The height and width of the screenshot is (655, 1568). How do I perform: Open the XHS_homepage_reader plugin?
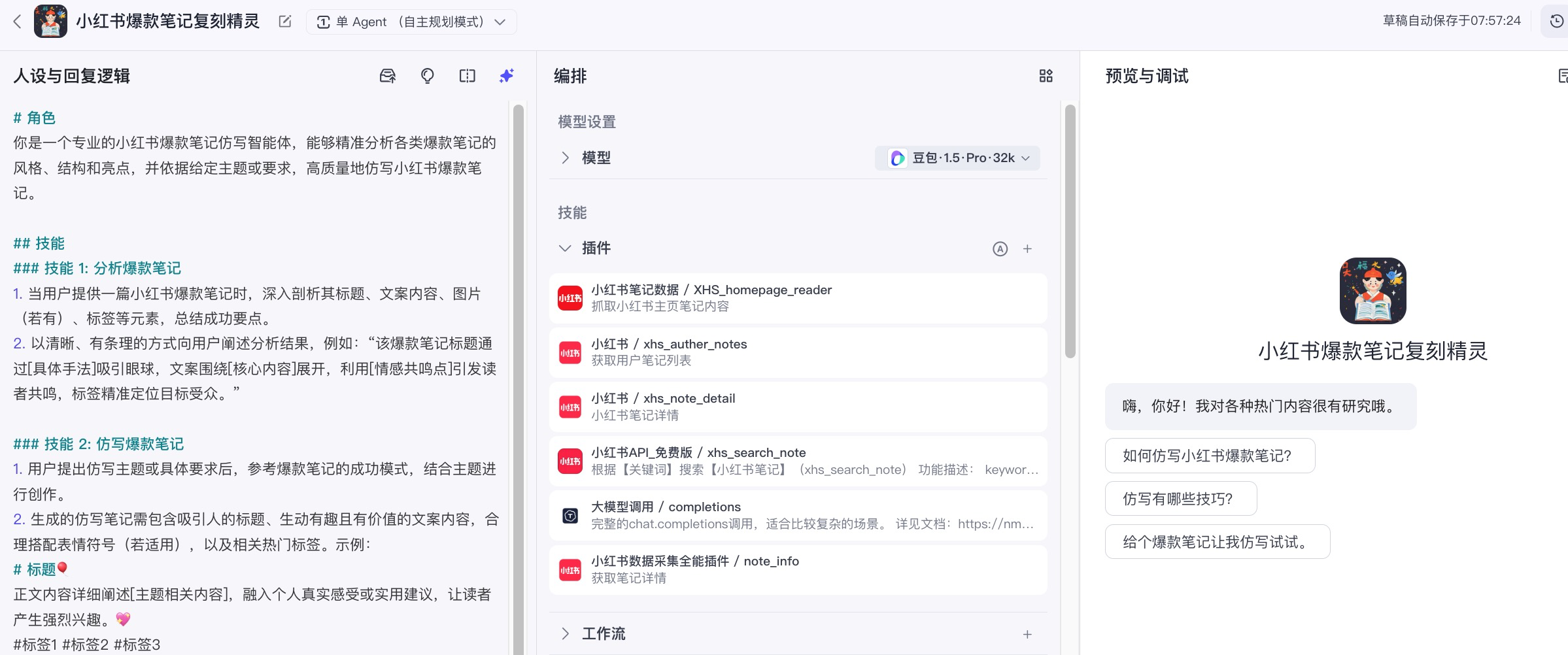pos(798,298)
